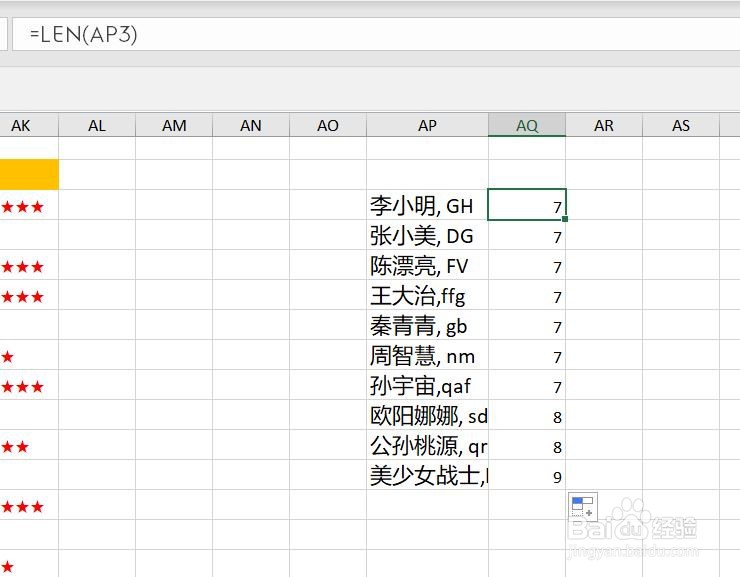
Task: Click cell containing 王大治,ffg
Action: tap(427, 296)
